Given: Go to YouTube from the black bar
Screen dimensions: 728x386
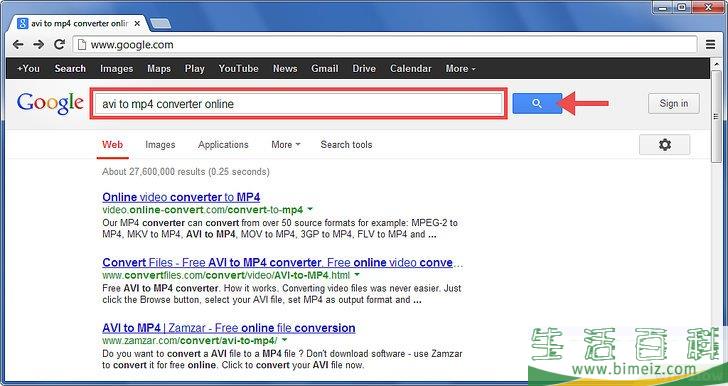Looking at the screenshot, I should point(239,68).
